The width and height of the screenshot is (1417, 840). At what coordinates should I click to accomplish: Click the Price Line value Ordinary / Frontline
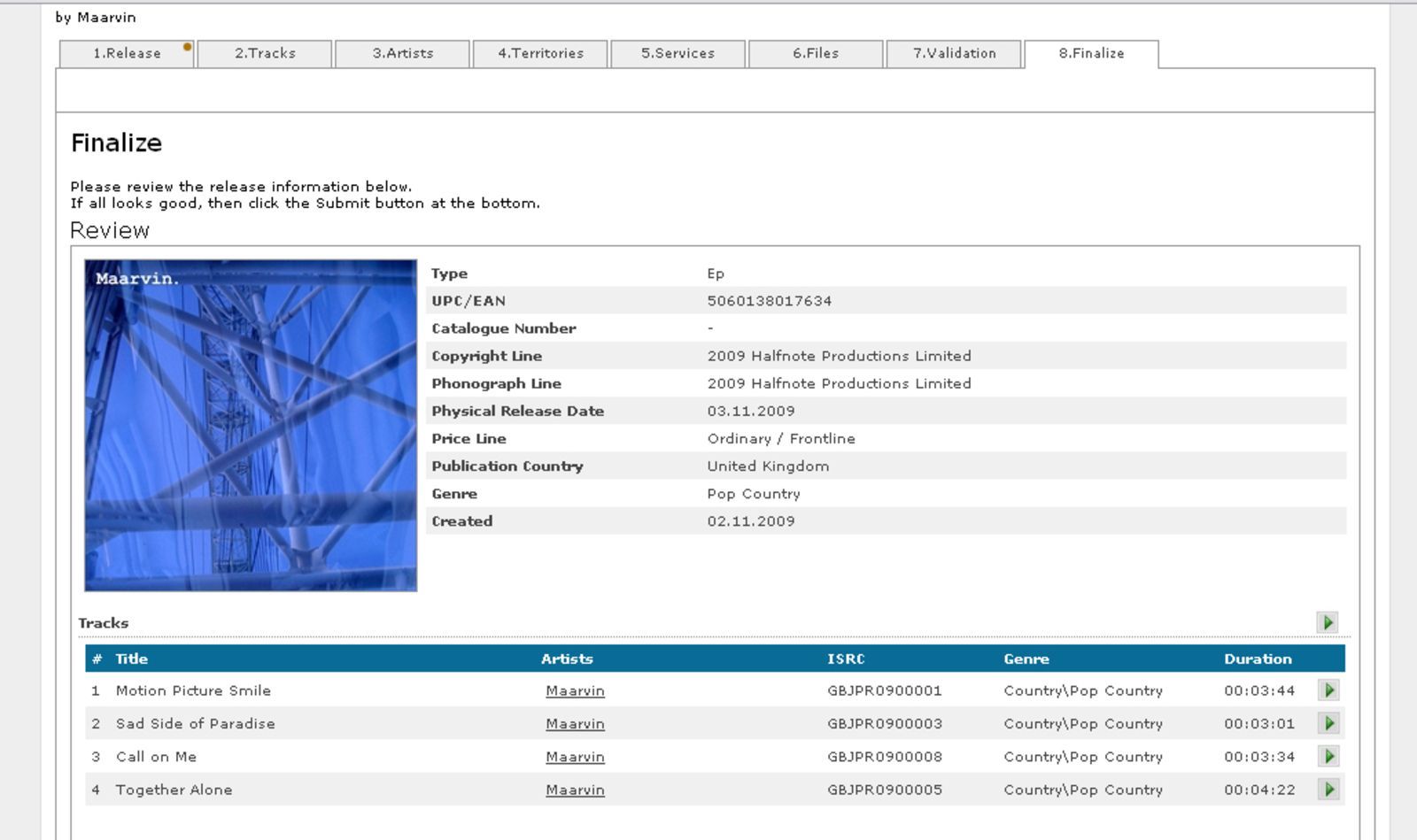point(781,438)
